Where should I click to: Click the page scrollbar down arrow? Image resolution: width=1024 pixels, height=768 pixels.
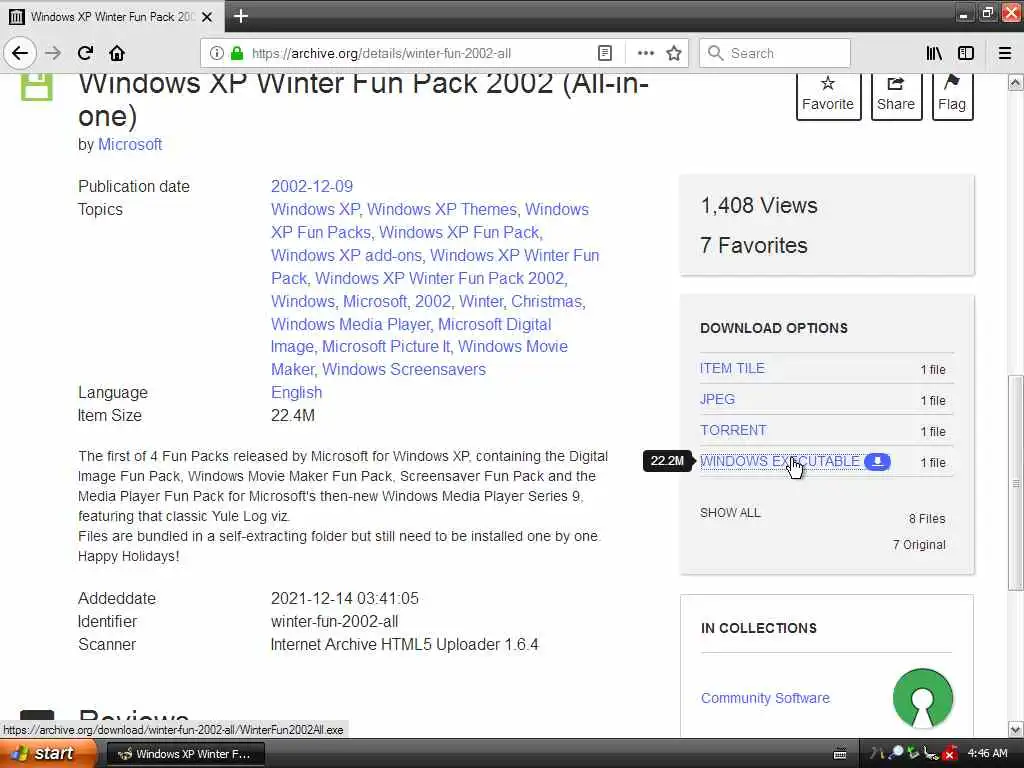click(1015, 729)
